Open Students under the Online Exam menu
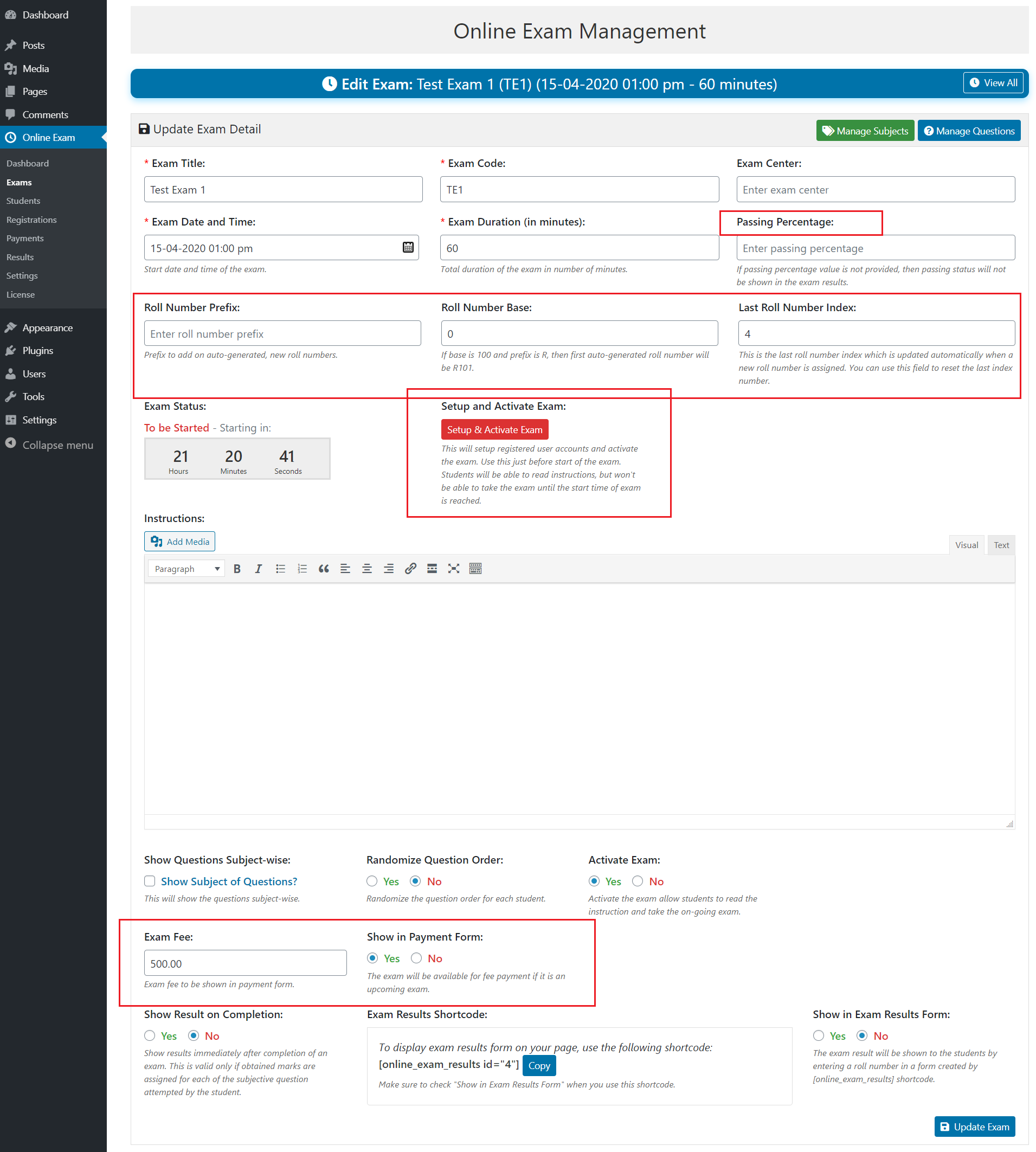The height and width of the screenshot is (1152, 1036). (23, 201)
